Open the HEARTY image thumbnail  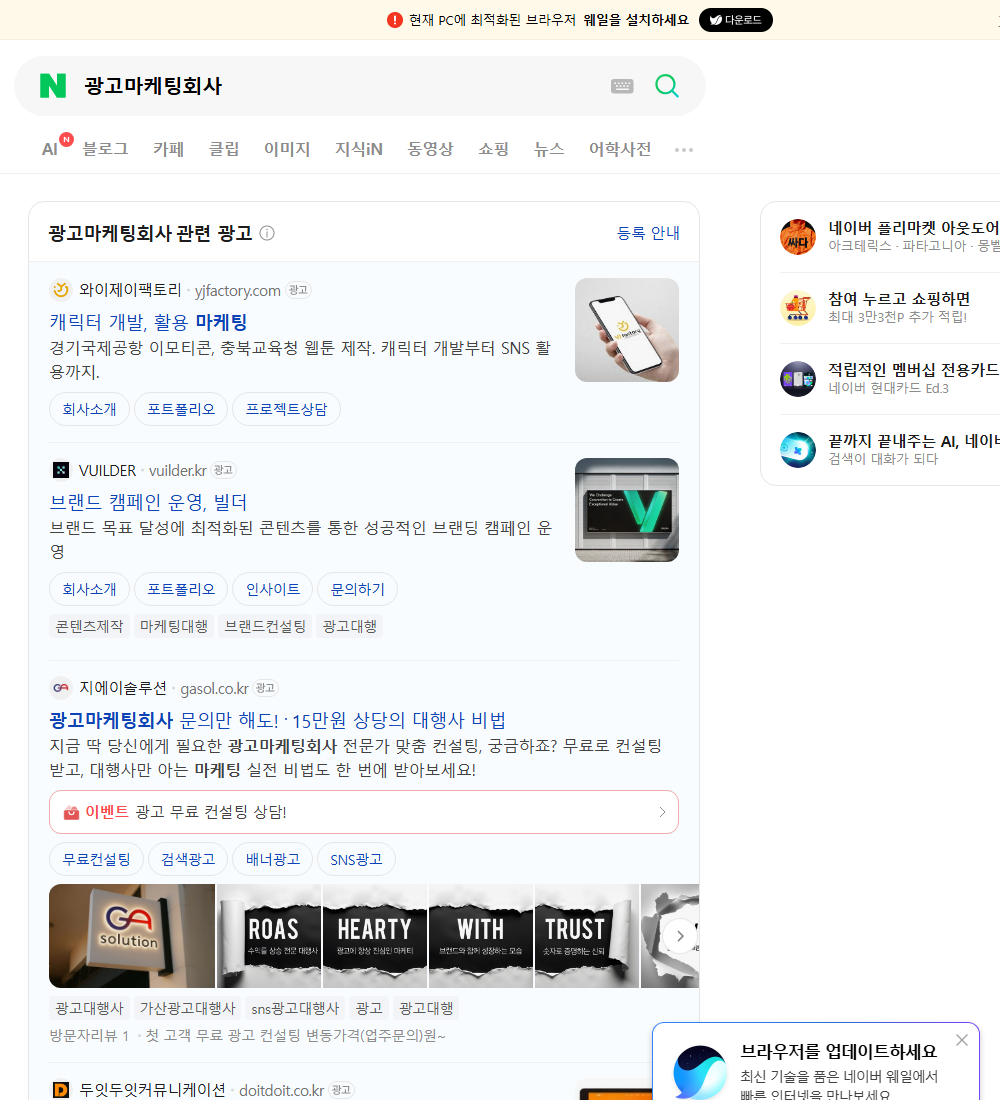375,936
